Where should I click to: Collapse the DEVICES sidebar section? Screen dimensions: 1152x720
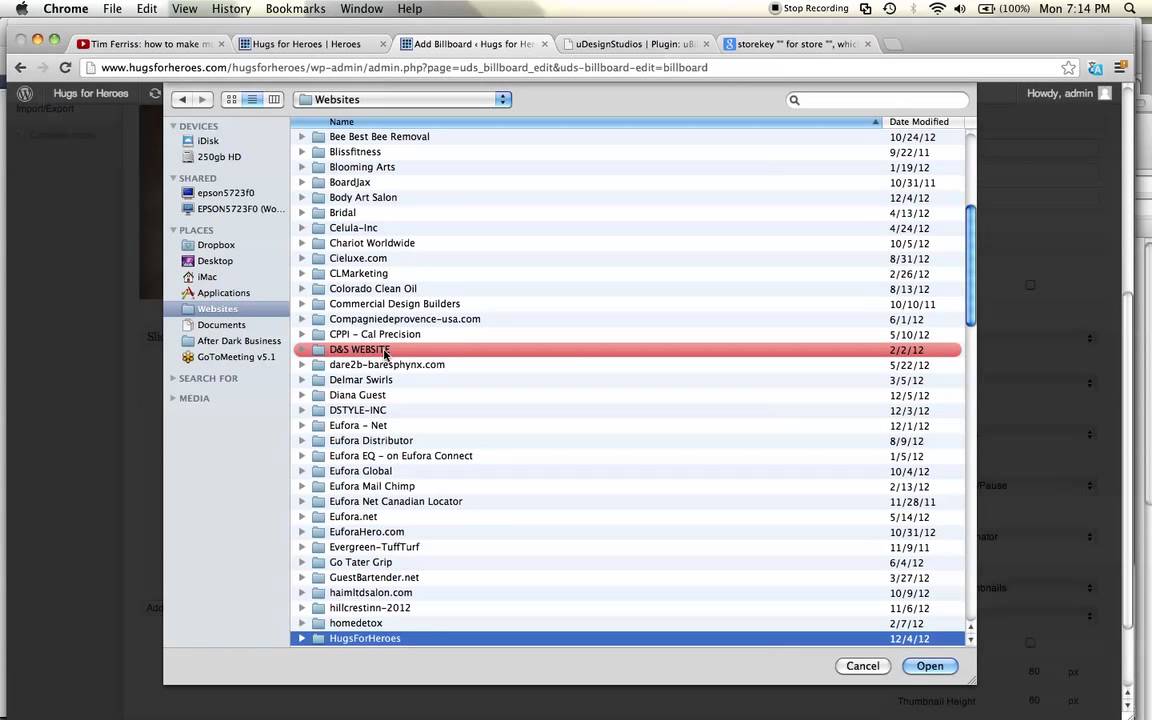(173, 126)
